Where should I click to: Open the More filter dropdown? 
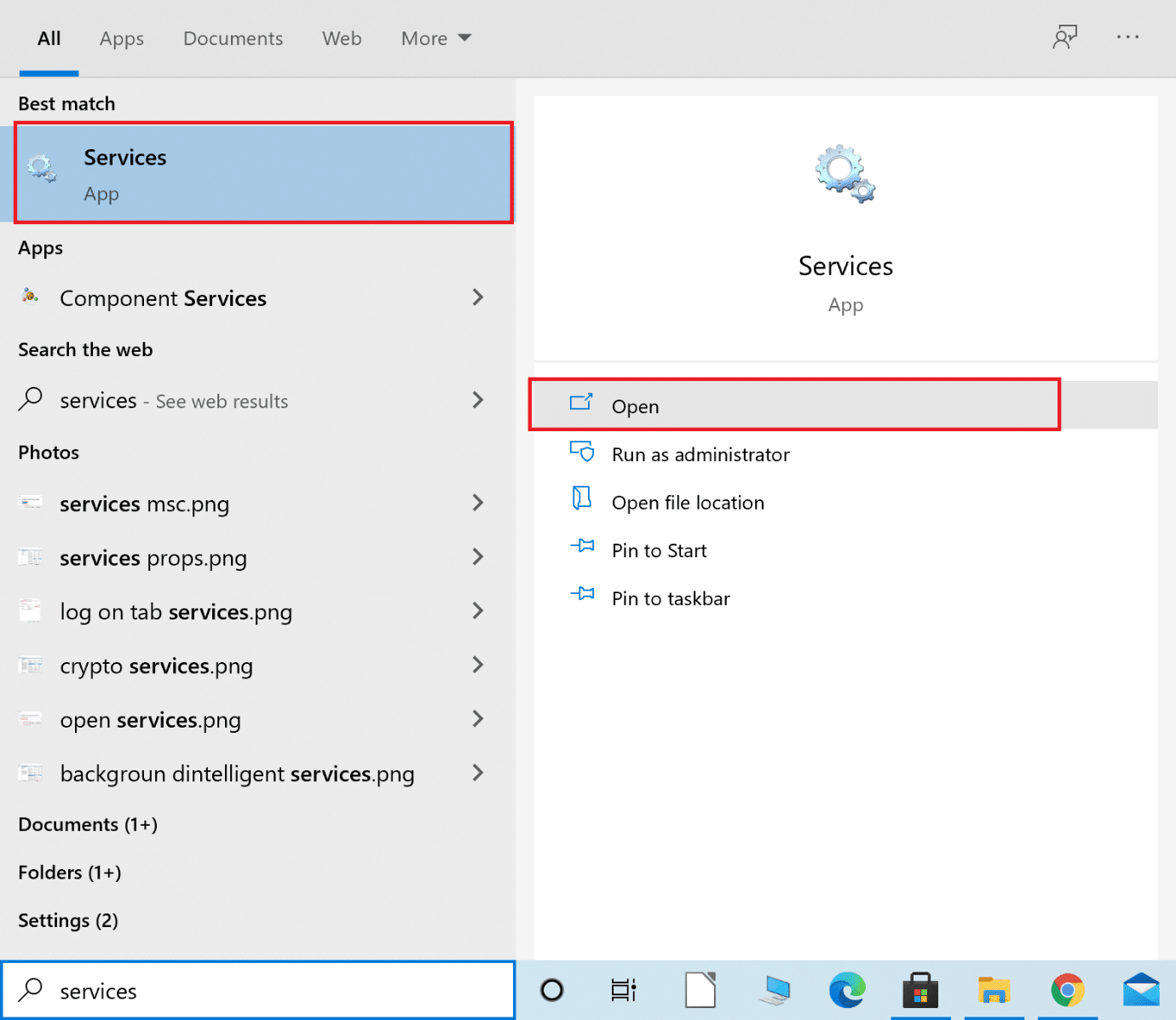pyautogui.click(x=435, y=38)
